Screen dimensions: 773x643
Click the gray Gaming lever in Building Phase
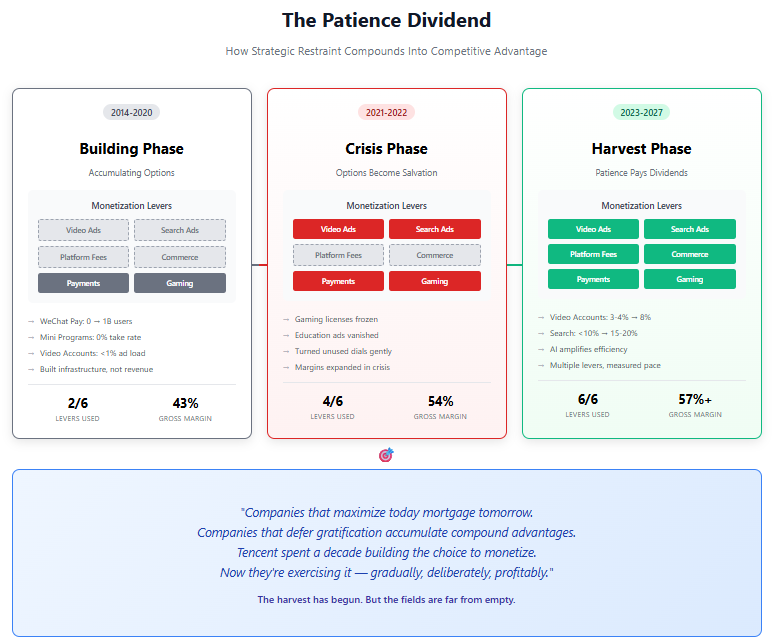click(x=180, y=283)
